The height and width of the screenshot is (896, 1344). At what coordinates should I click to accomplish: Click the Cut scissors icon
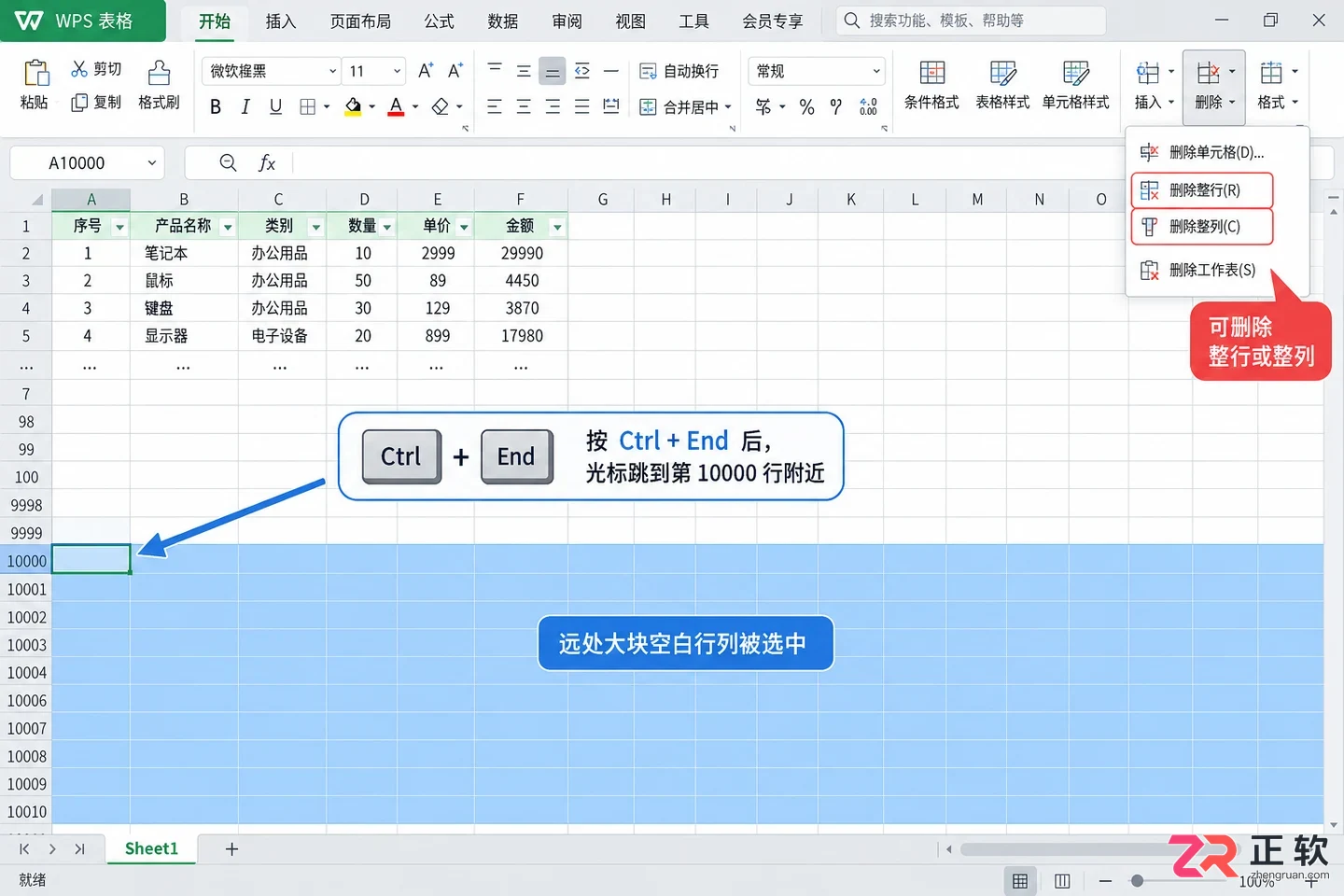point(79,69)
